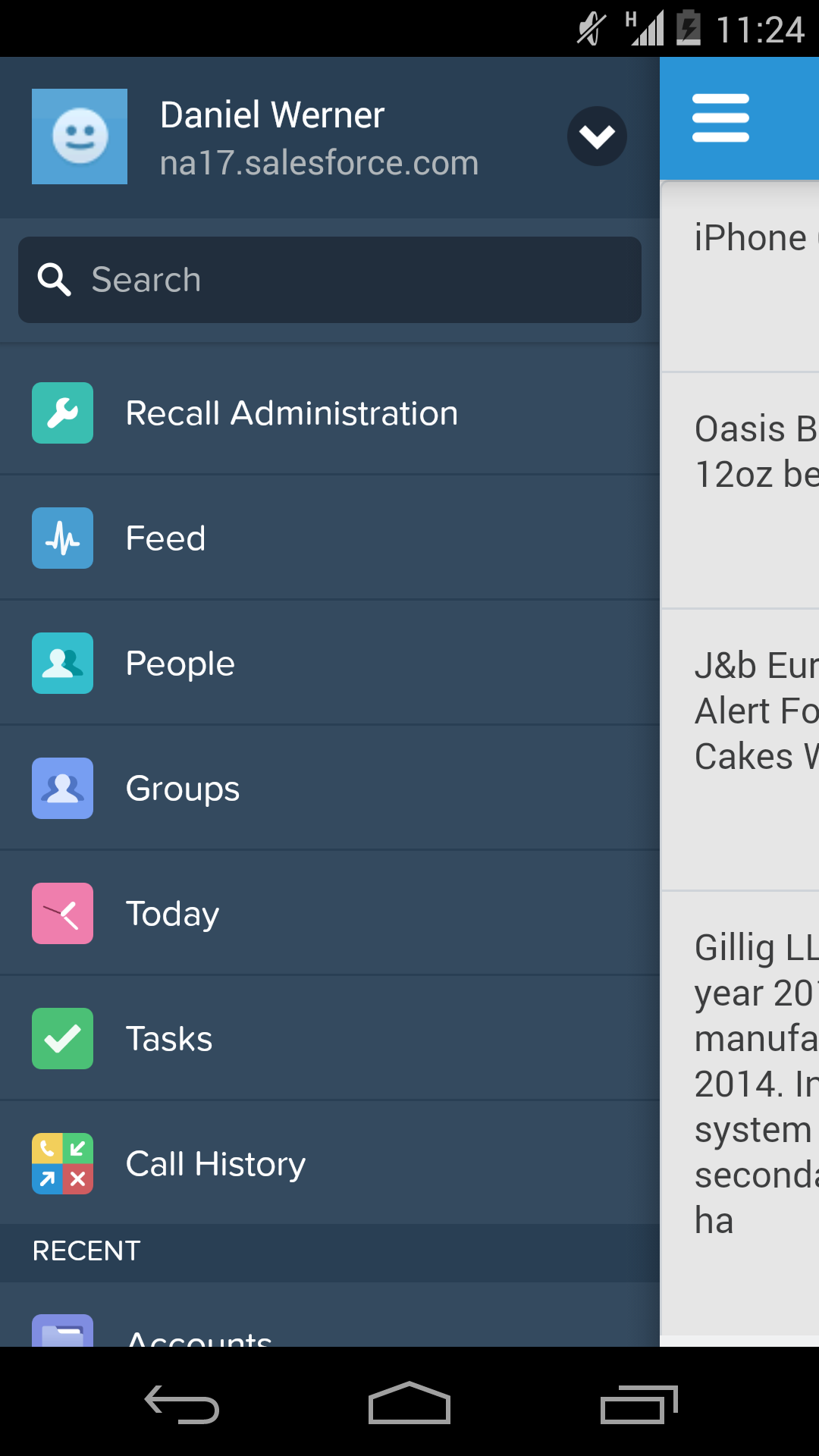Tap the green Tasks checkmark icon
The height and width of the screenshot is (1456, 819).
(62, 1039)
